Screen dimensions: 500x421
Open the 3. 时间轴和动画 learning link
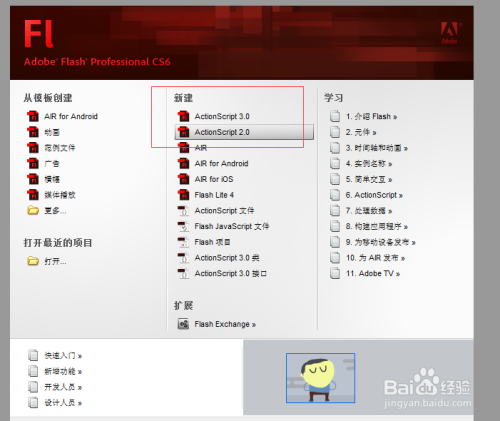[377, 148]
